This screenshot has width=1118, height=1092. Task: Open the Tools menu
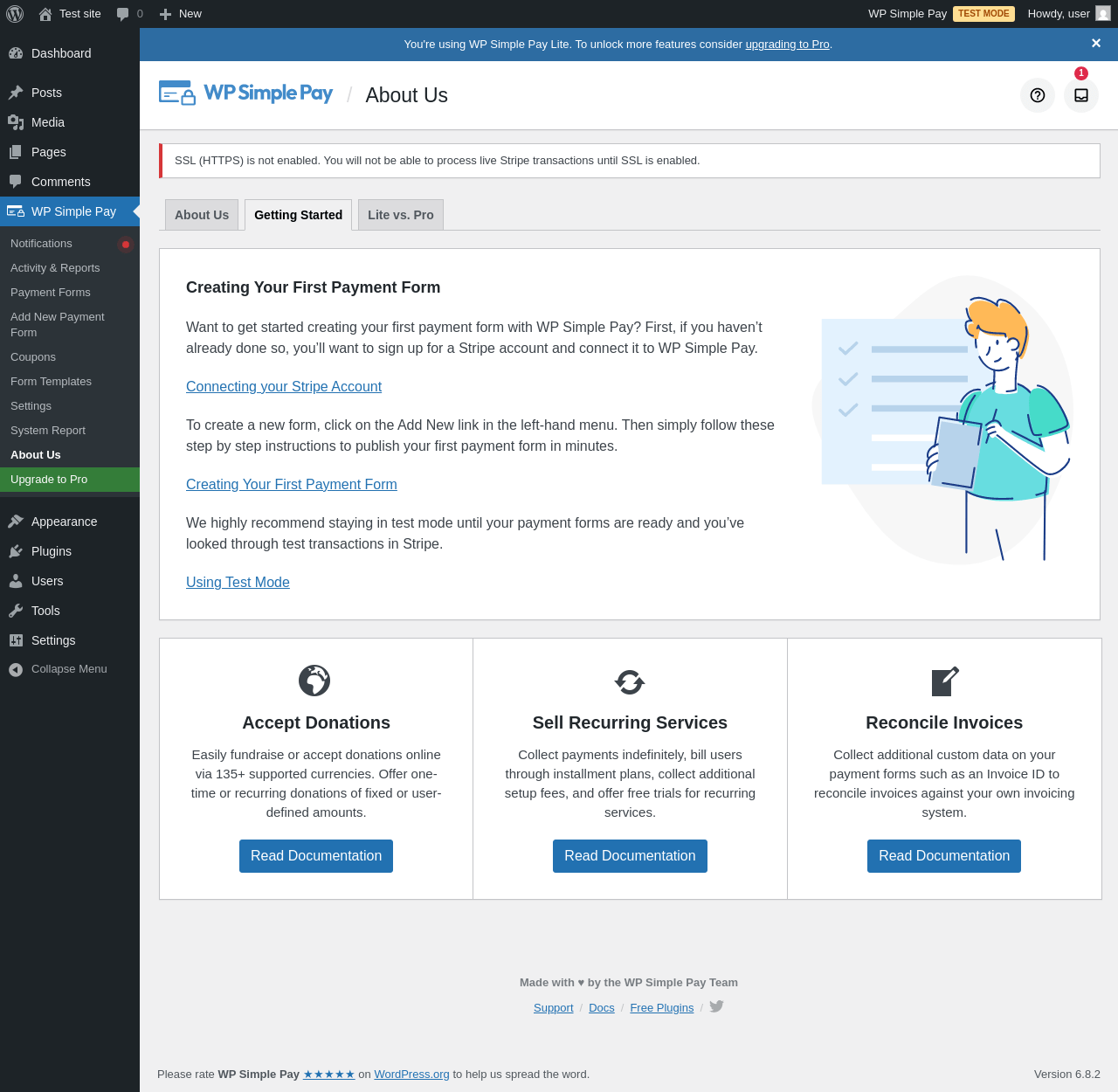tap(70, 611)
